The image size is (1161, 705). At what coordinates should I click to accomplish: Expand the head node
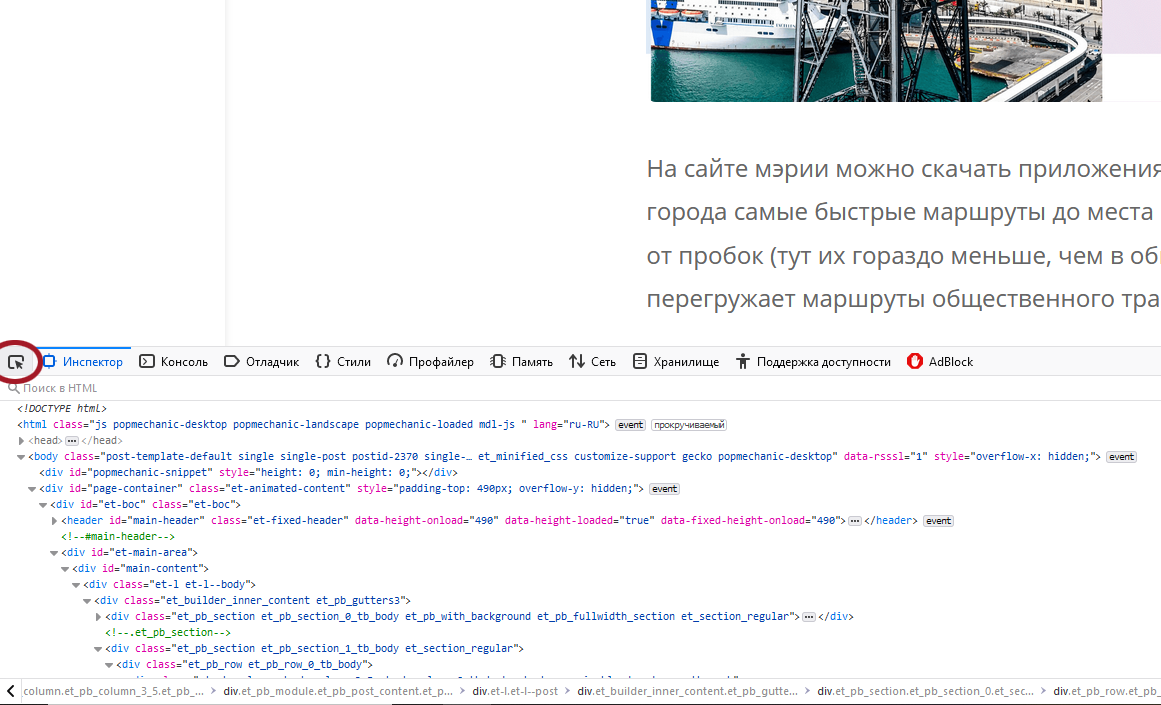(22, 441)
